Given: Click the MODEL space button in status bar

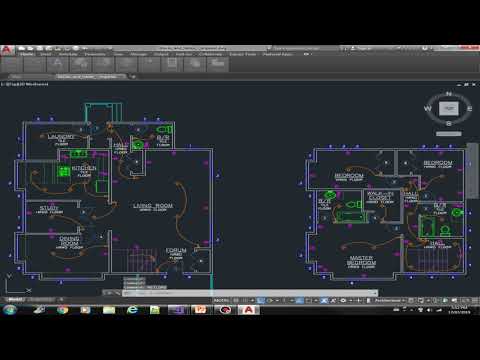Looking at the screenshot, I should click(221, 300).
